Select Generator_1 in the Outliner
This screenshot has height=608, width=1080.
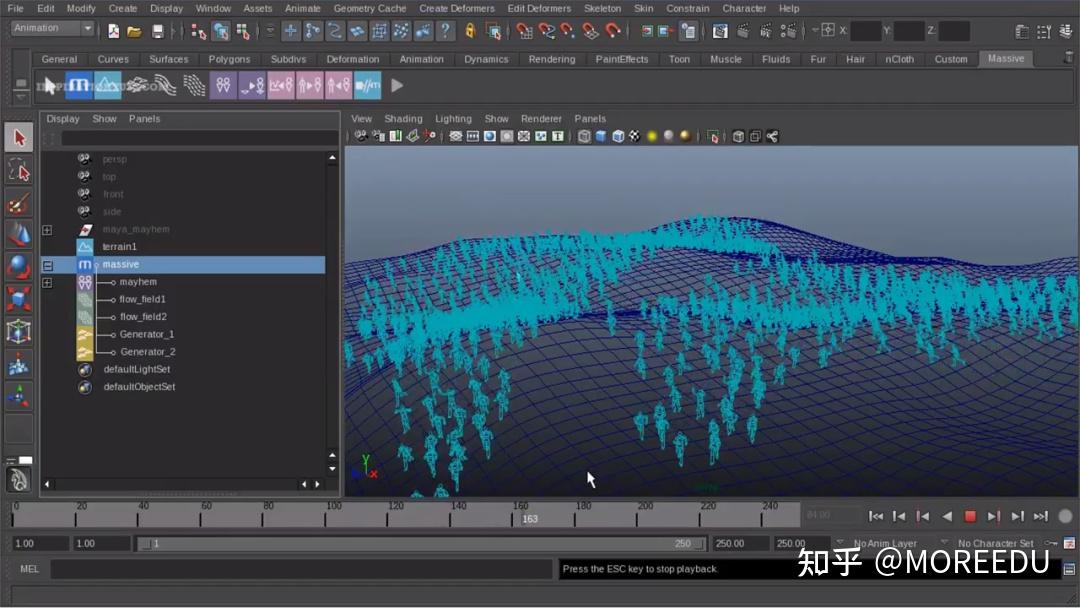coord(147,334)
